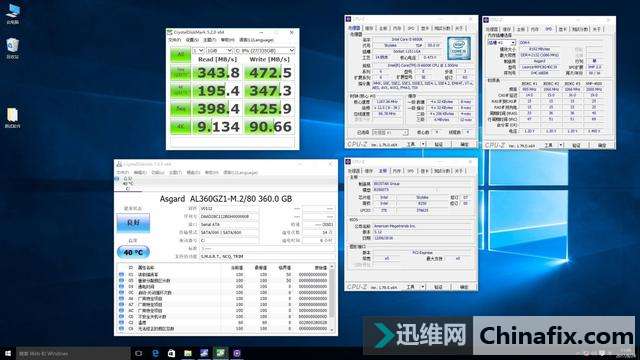Image resolution: width=640 pixels, height=360 pixels.
Task: Open 工具 dropdown arrow in the CPU-Z mainboard window
Action: pyautogui.click(x=423, y=287)
